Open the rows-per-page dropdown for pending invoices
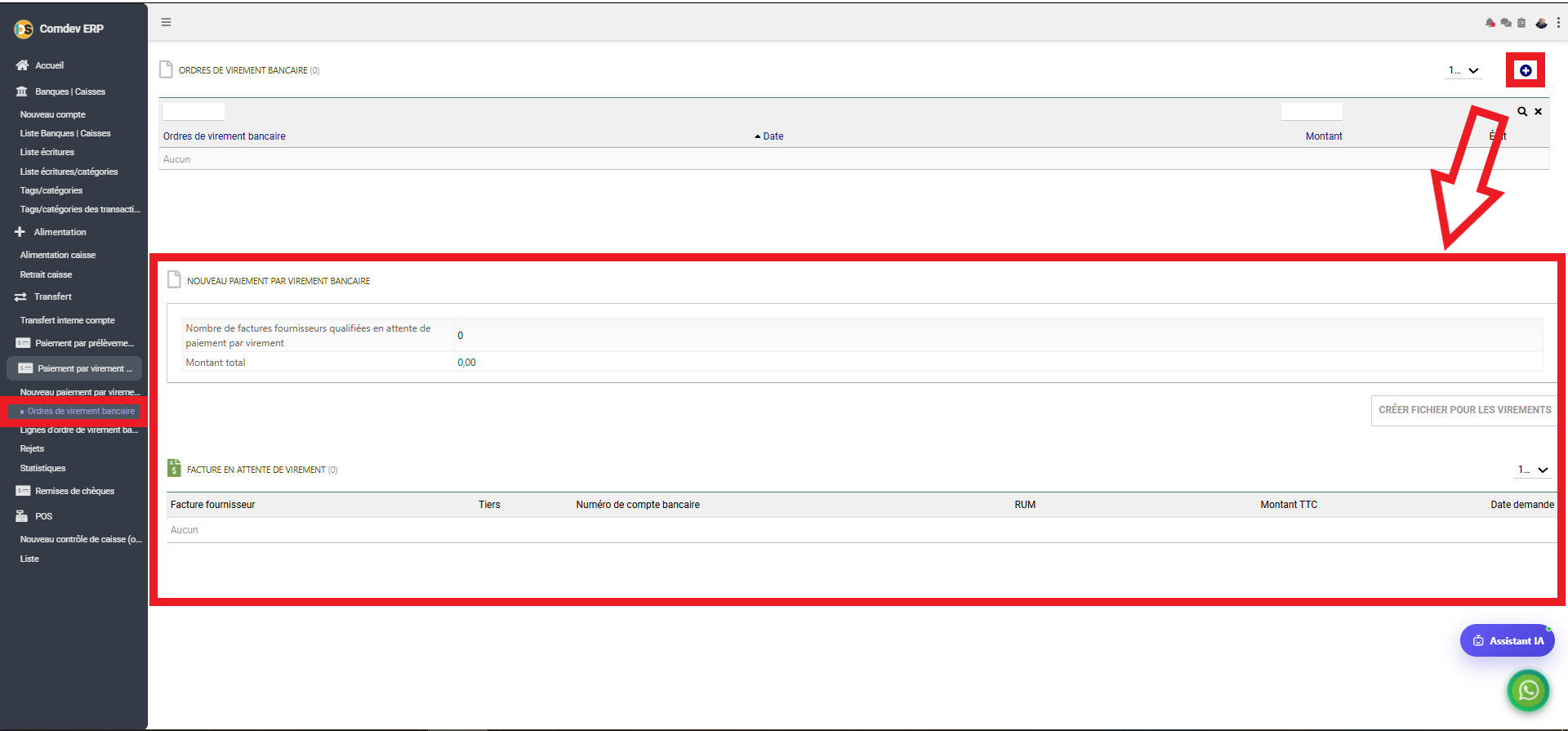Viewport: 1568px width, 731px height. [x=1534, y=470]
